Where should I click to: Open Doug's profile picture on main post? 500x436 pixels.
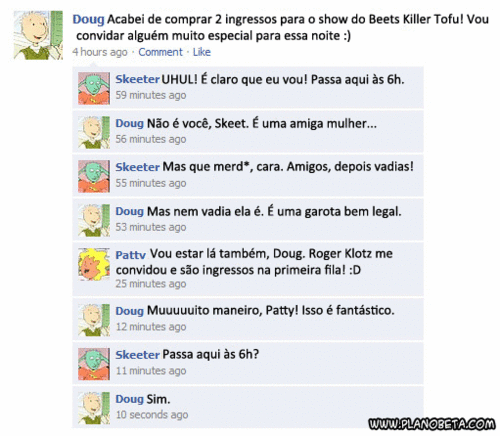38,35
